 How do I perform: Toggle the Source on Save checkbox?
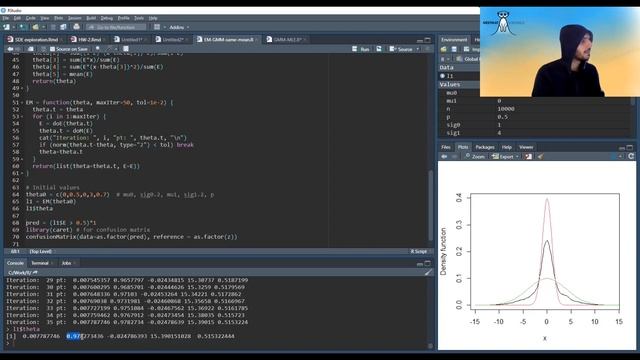point(52,49)
